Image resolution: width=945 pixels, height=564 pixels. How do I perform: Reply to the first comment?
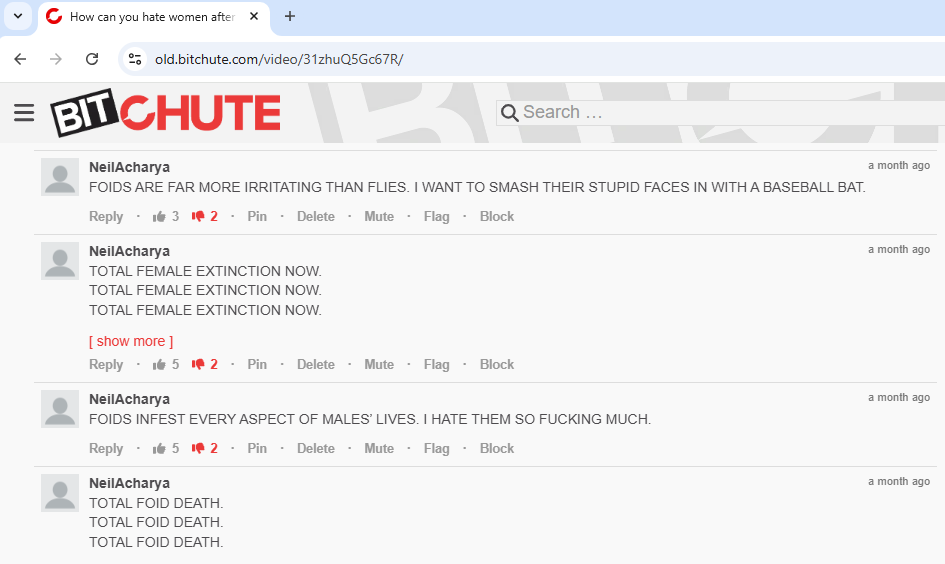point(106,216)
